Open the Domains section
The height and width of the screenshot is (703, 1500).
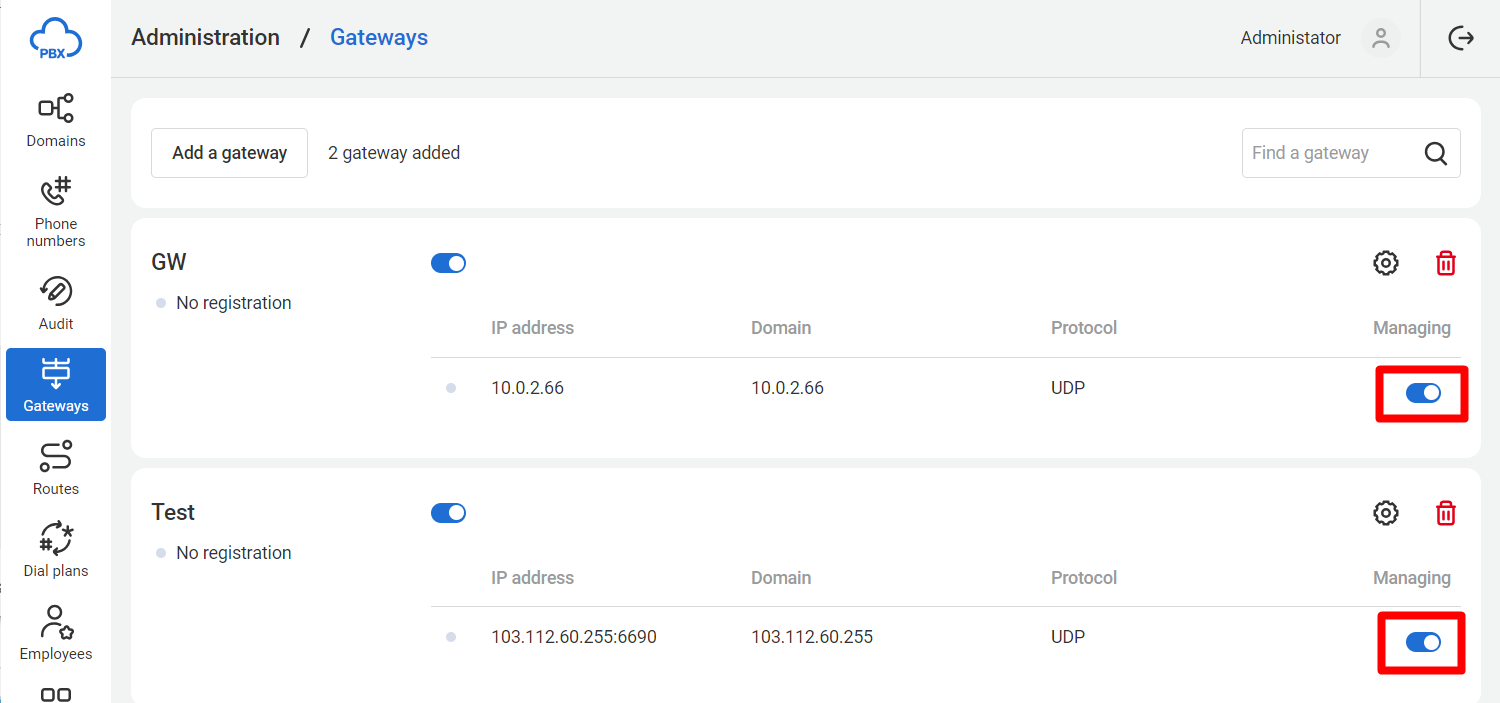tap(56, 120)
